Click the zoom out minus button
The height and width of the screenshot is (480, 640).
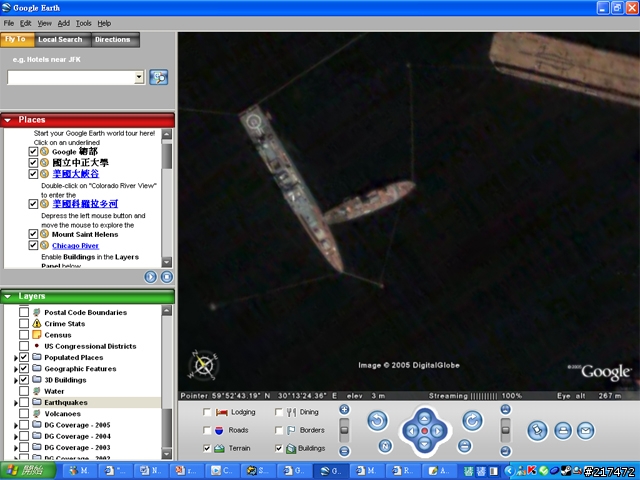pyautogui.click(x=344, y=451)
